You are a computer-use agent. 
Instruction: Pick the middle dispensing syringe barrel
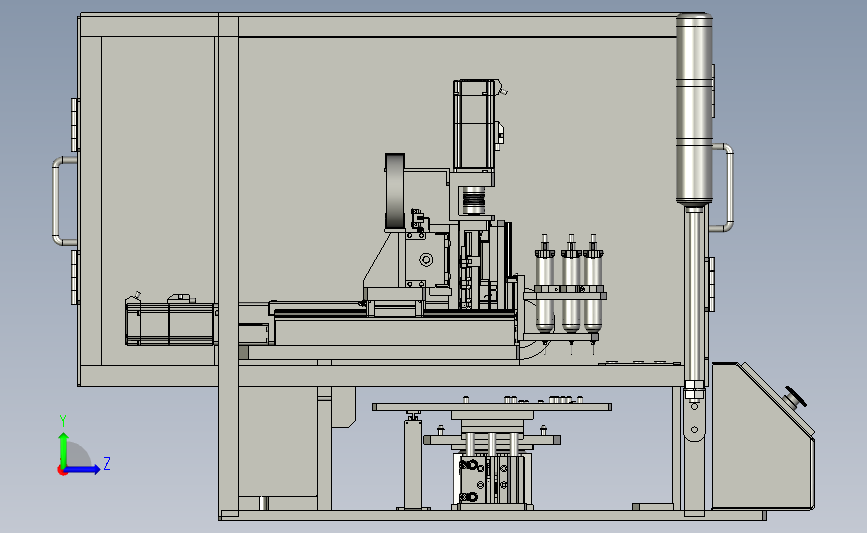click(571, 292)
